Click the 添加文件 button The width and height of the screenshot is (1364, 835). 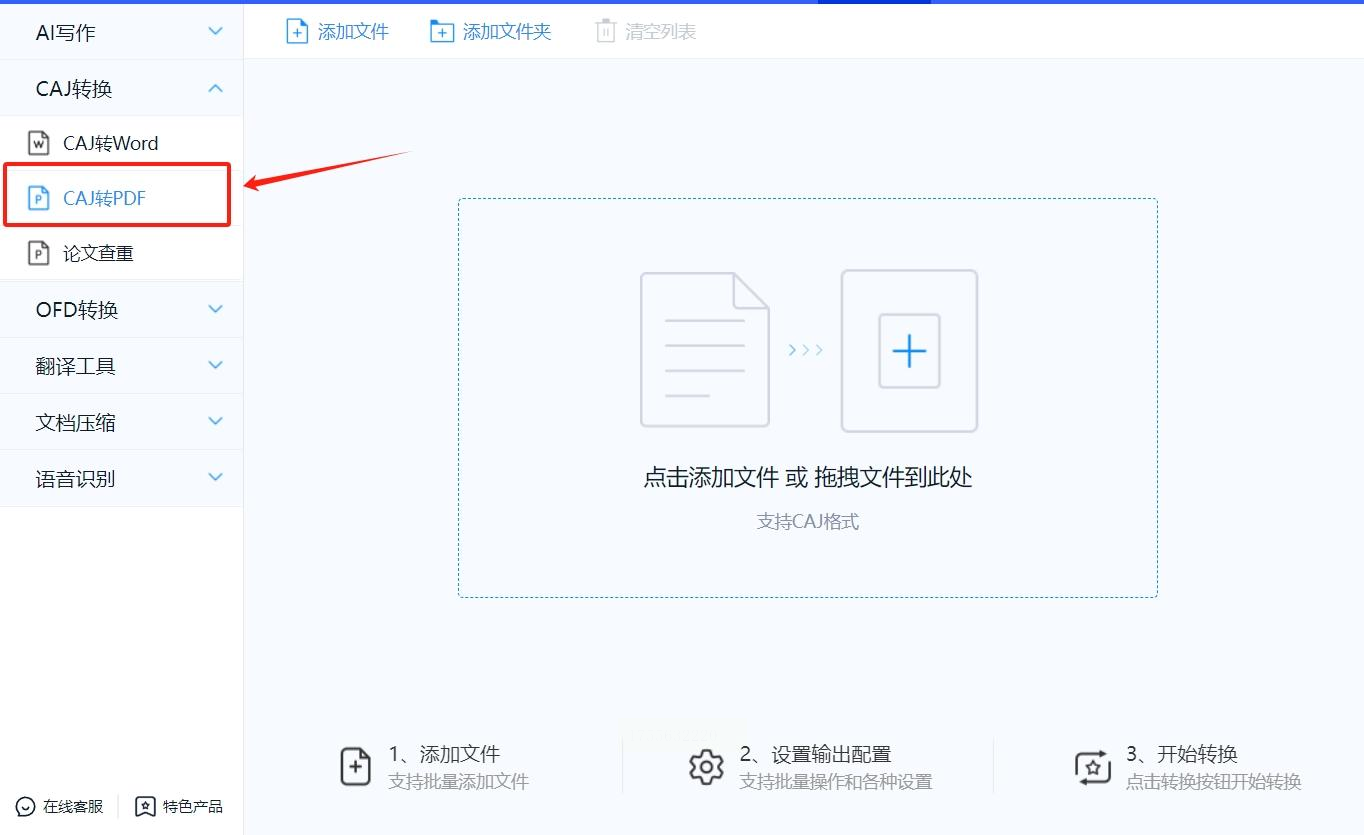pos(337,32)
